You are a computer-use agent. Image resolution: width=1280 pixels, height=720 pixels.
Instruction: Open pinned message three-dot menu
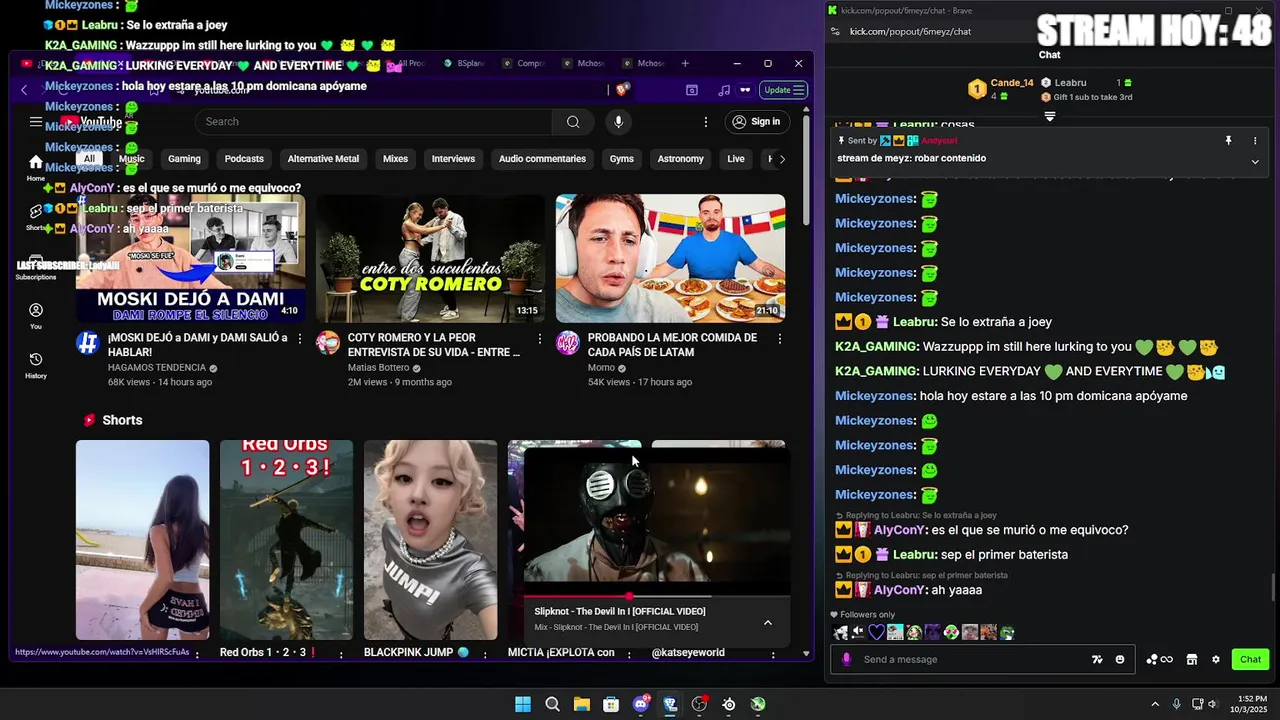tap(1255, 141)
